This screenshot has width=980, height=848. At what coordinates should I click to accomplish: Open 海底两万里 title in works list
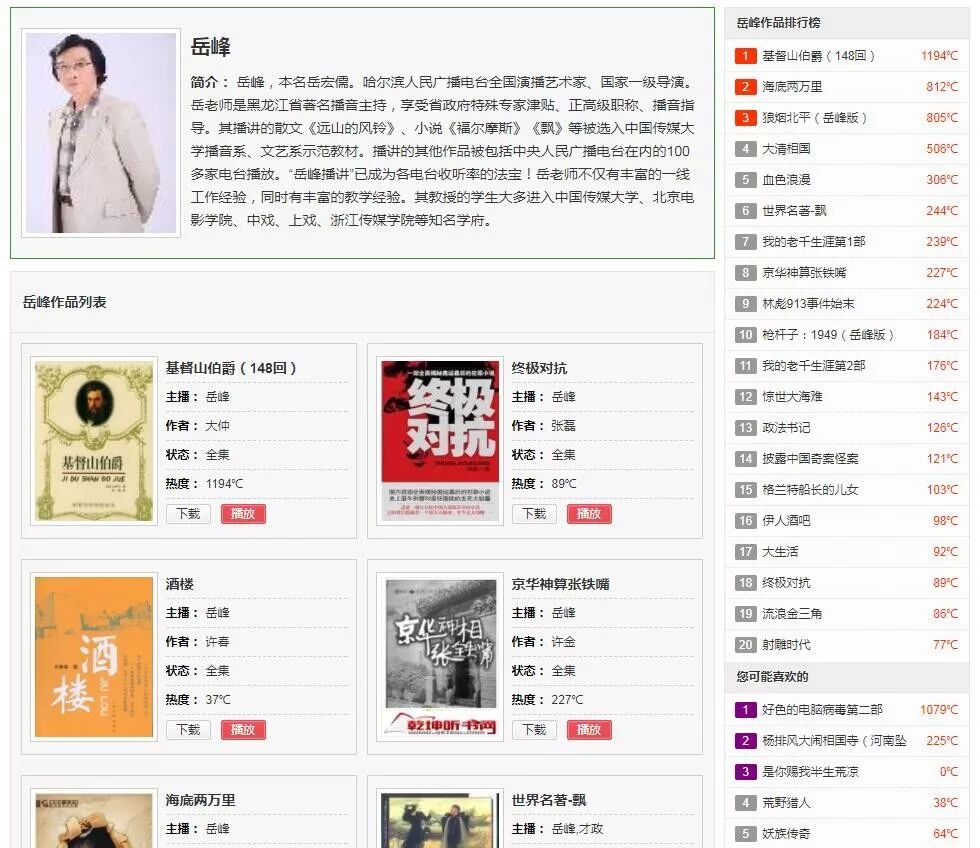pos(200,801)
